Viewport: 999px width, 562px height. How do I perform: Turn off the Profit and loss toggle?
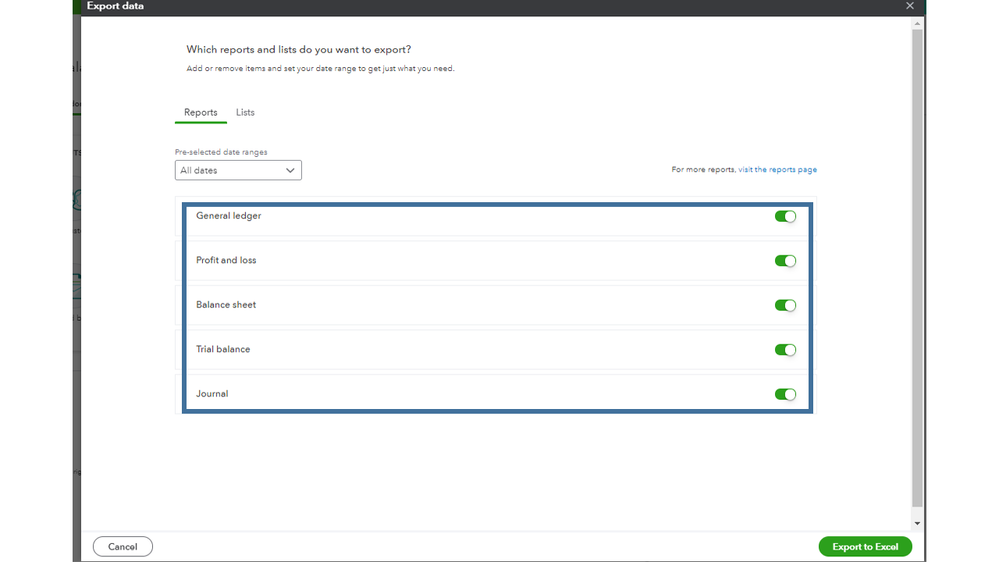tap(785, 261)
